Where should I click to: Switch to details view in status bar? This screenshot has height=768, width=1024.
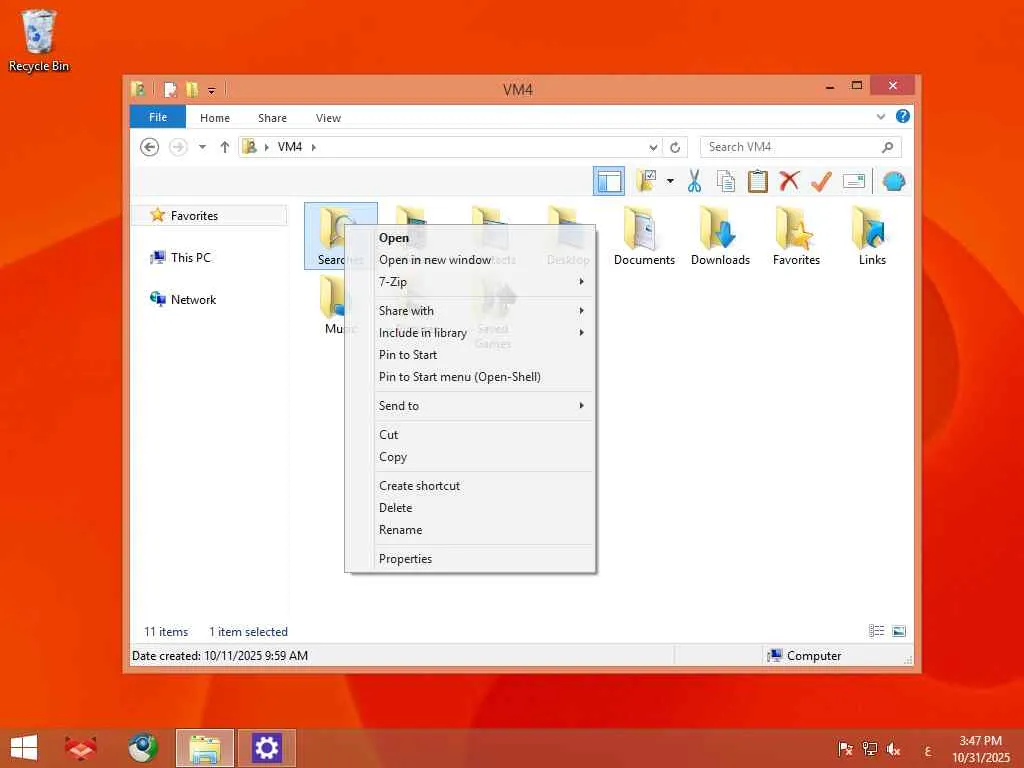[x=876, y=631]
